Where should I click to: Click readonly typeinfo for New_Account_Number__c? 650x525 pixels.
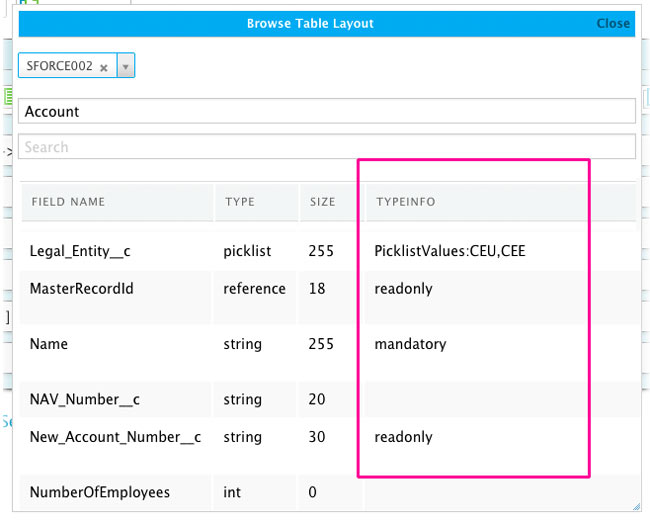click(403, 437)
